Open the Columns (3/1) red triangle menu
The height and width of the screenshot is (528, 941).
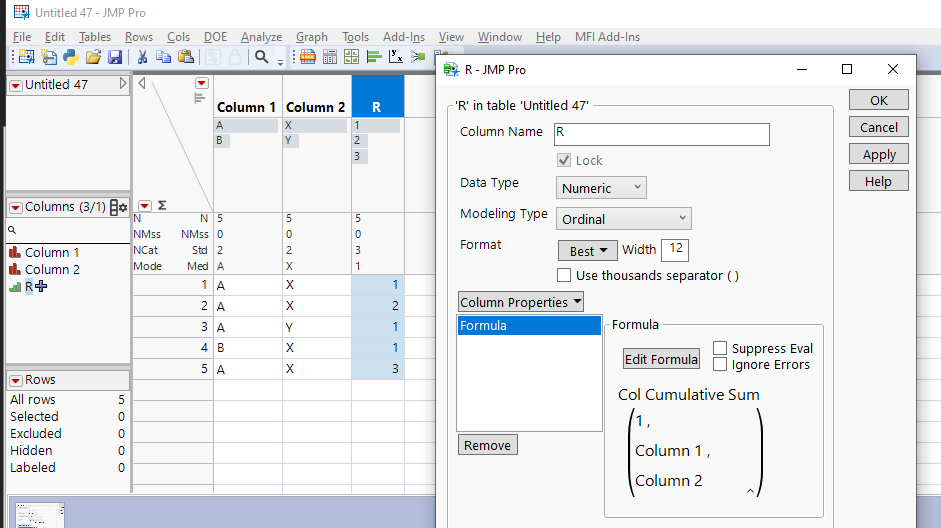click(x=16, y=208)
